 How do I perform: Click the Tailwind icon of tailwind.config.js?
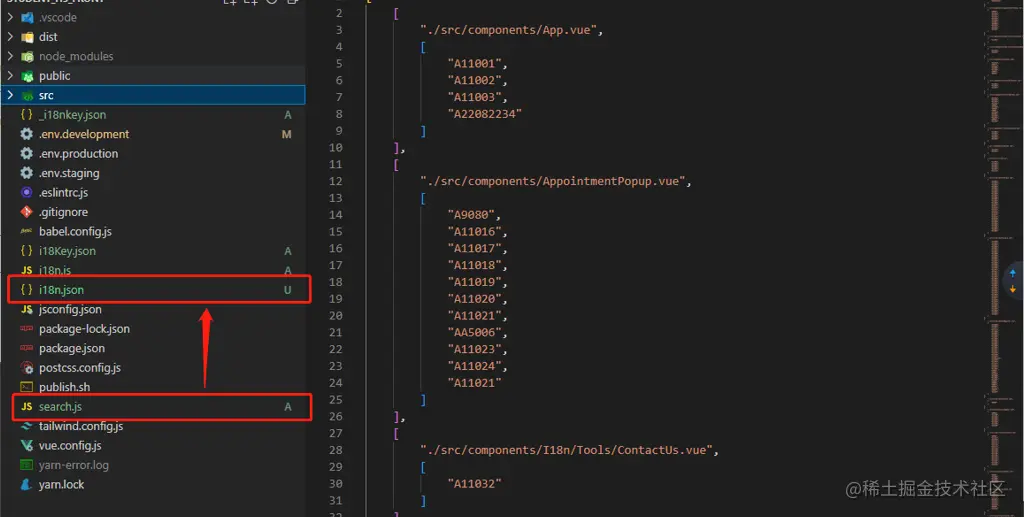click(x=27, y=426)
